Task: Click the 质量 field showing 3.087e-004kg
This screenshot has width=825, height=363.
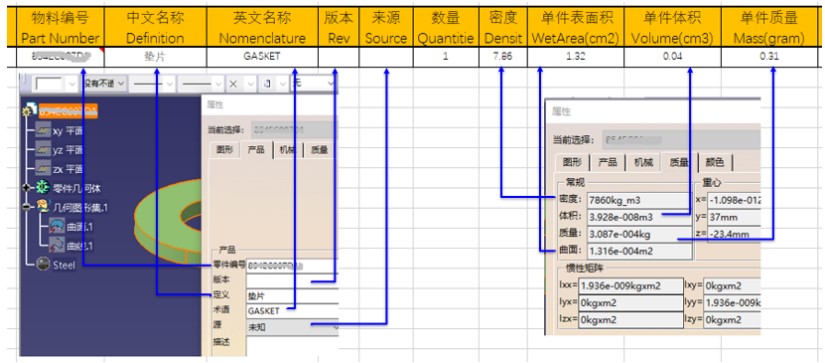Action: (x=639, y=234)
